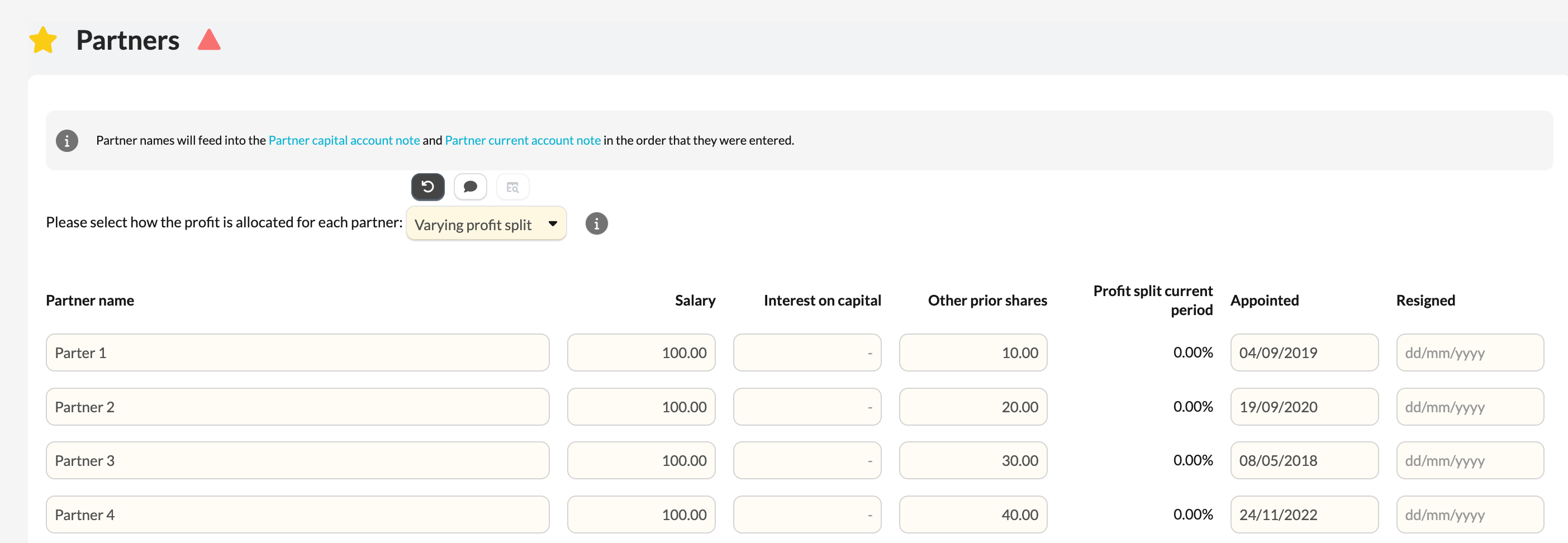Click the Appointed date 24/11/2022
This screenshot has width=1568, height=543.
(1304, 515)
